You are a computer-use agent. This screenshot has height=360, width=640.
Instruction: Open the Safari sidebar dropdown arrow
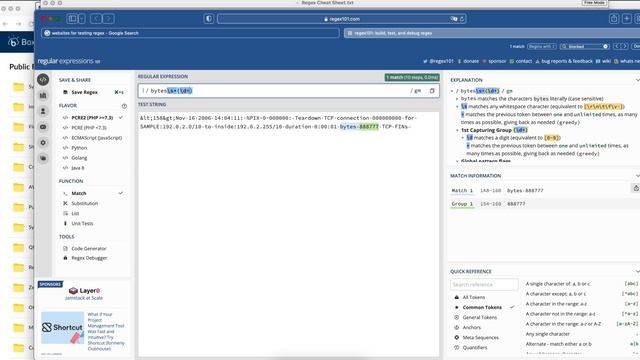click(82, 19)
